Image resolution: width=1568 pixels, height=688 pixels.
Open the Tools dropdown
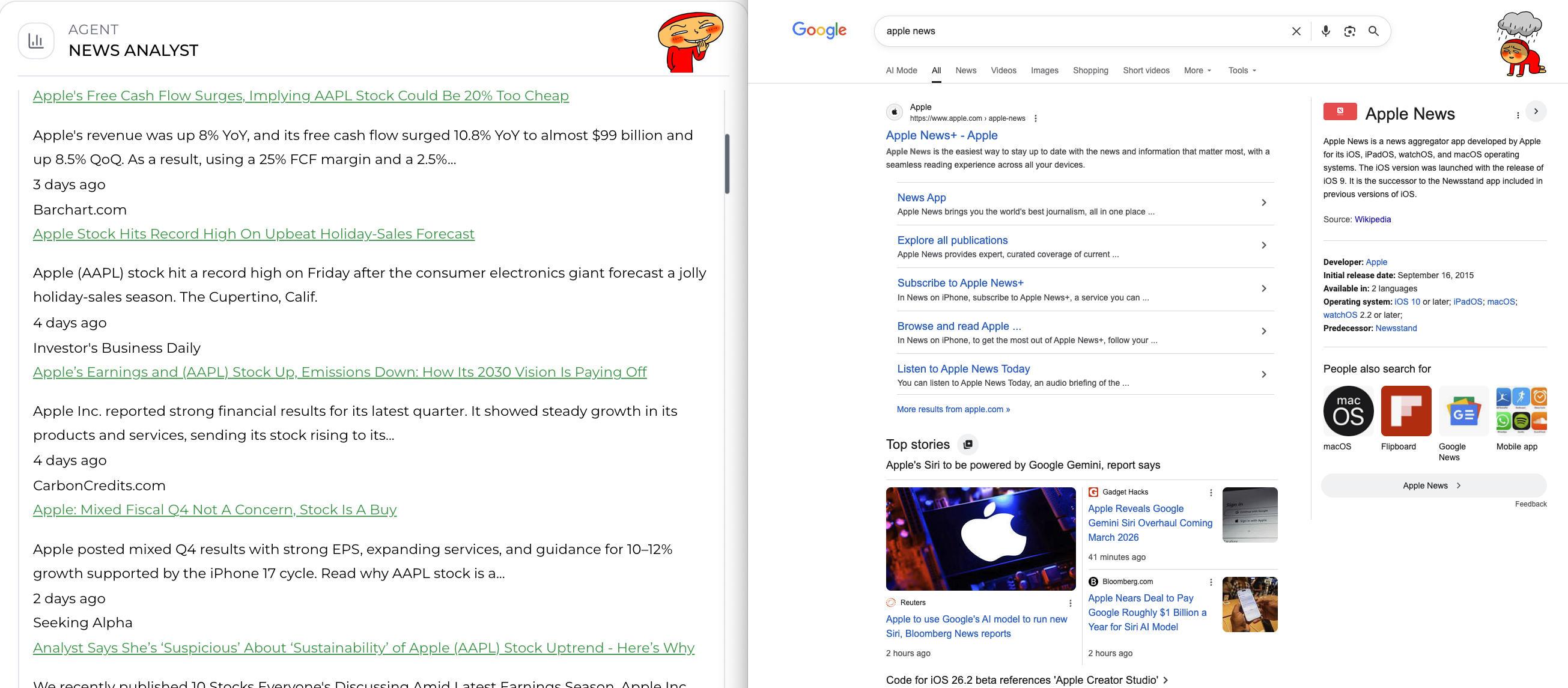1242,71
